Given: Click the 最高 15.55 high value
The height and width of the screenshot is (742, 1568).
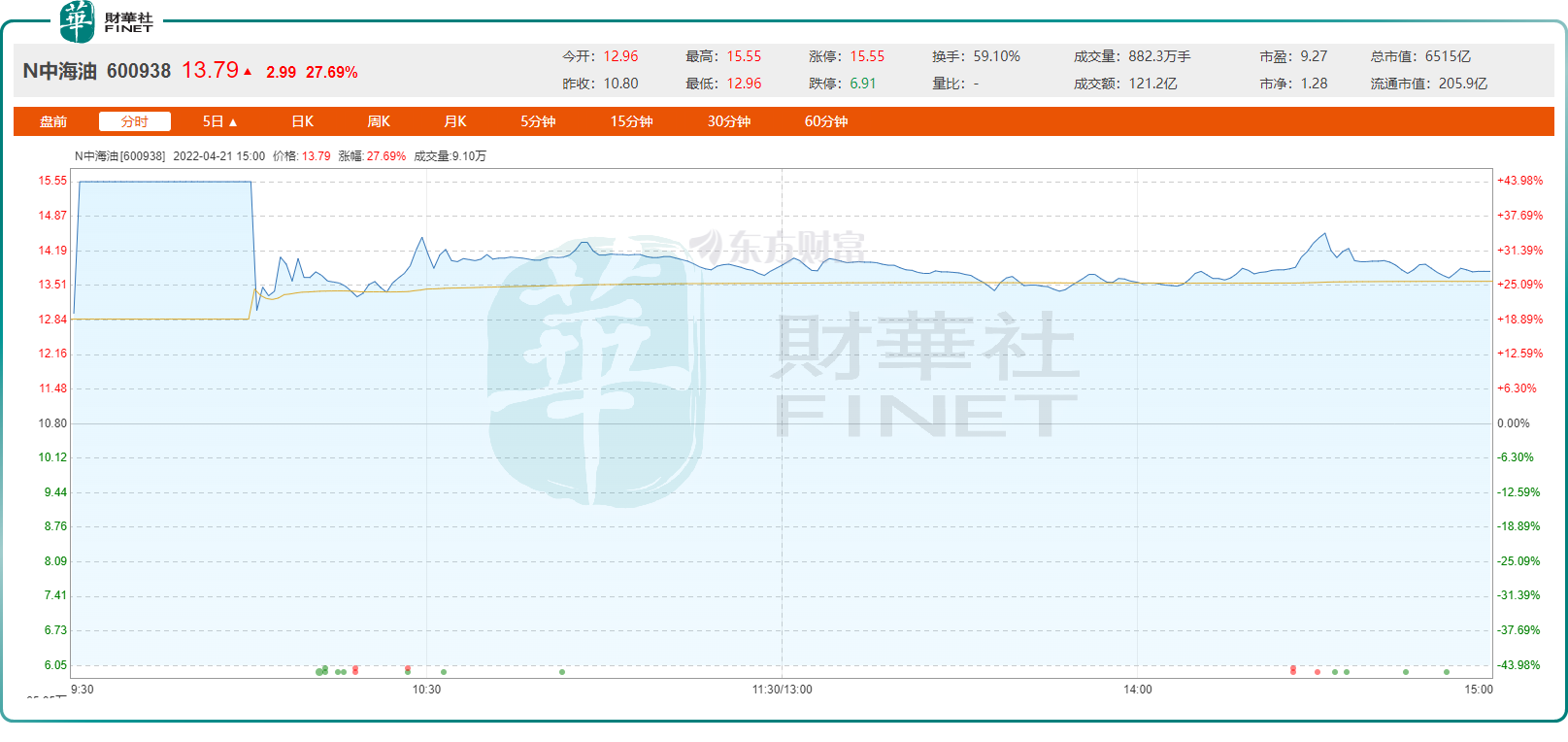Looking at the screenshot, I should pyautogui.click(x=723, y=56).
